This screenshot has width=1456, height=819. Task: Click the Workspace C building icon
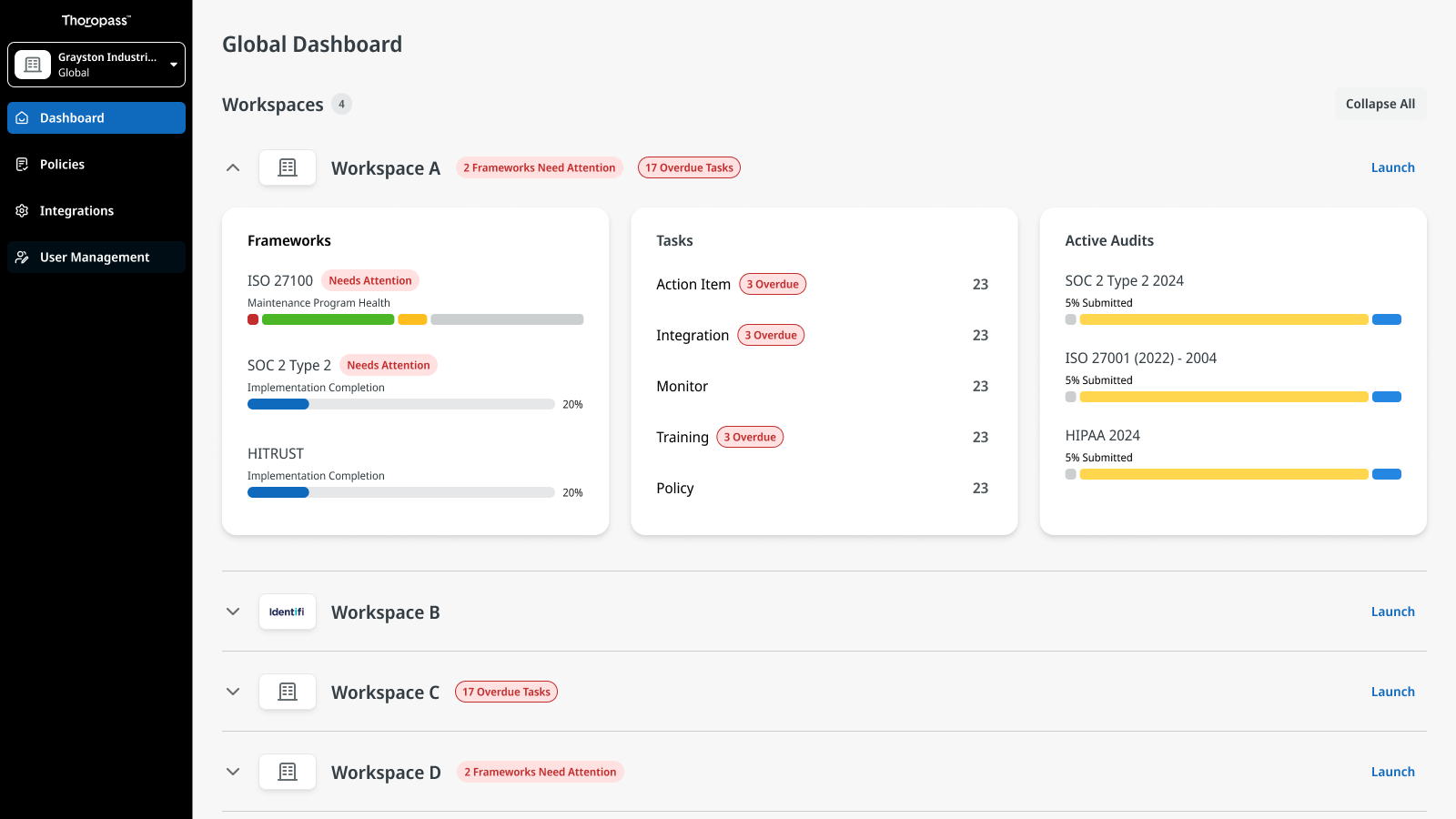pos(288,692)
